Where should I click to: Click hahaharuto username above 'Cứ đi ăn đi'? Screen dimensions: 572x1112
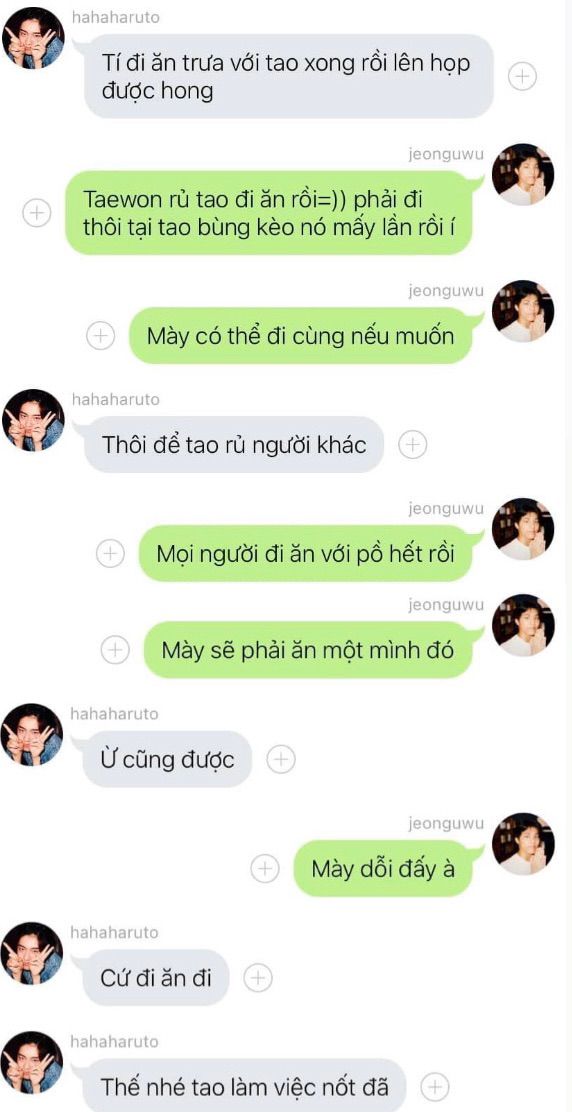pos(114,932)
